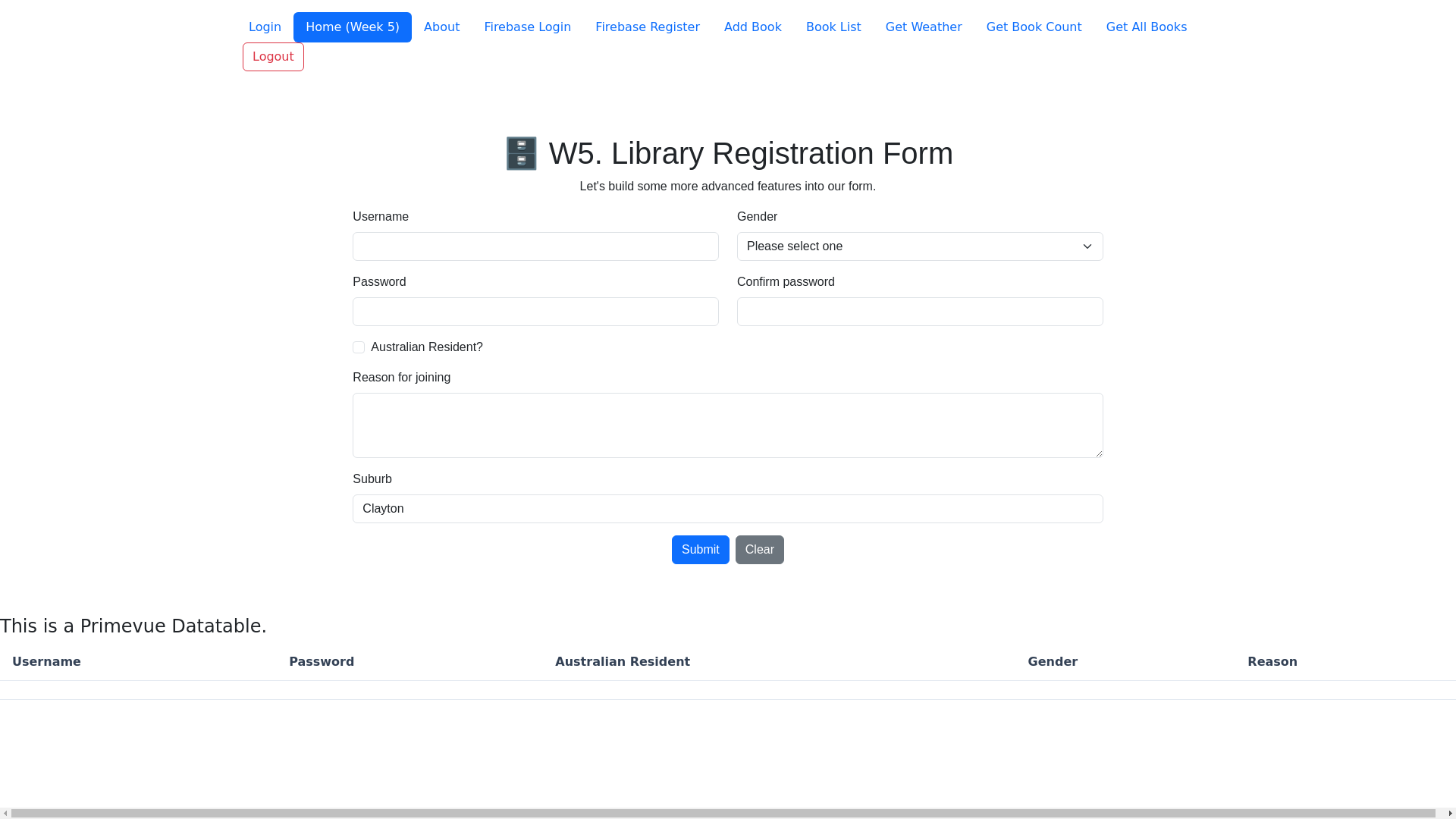Submit the registration form
The image size is (1456, 819).
point(700,550)
